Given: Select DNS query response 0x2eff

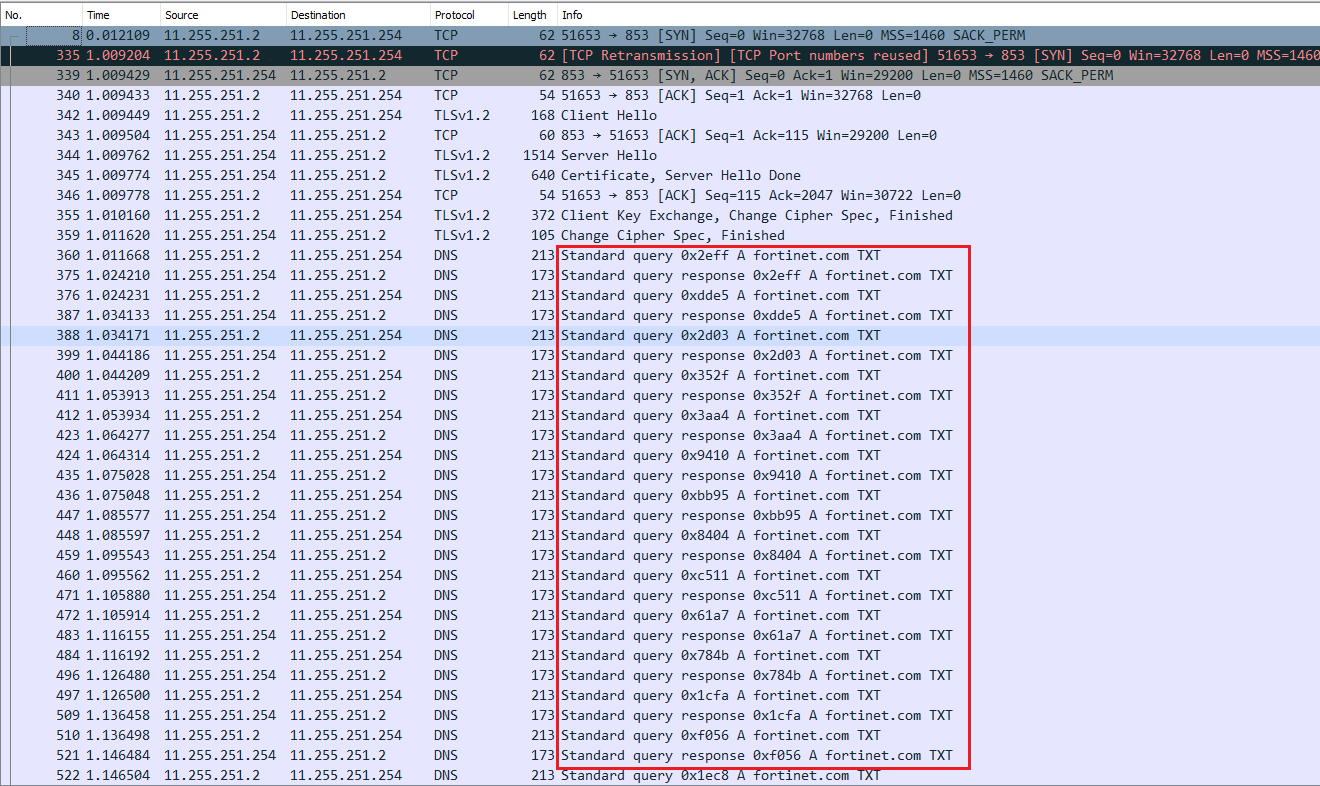Looking at the screenshot, I should [660, 275].
